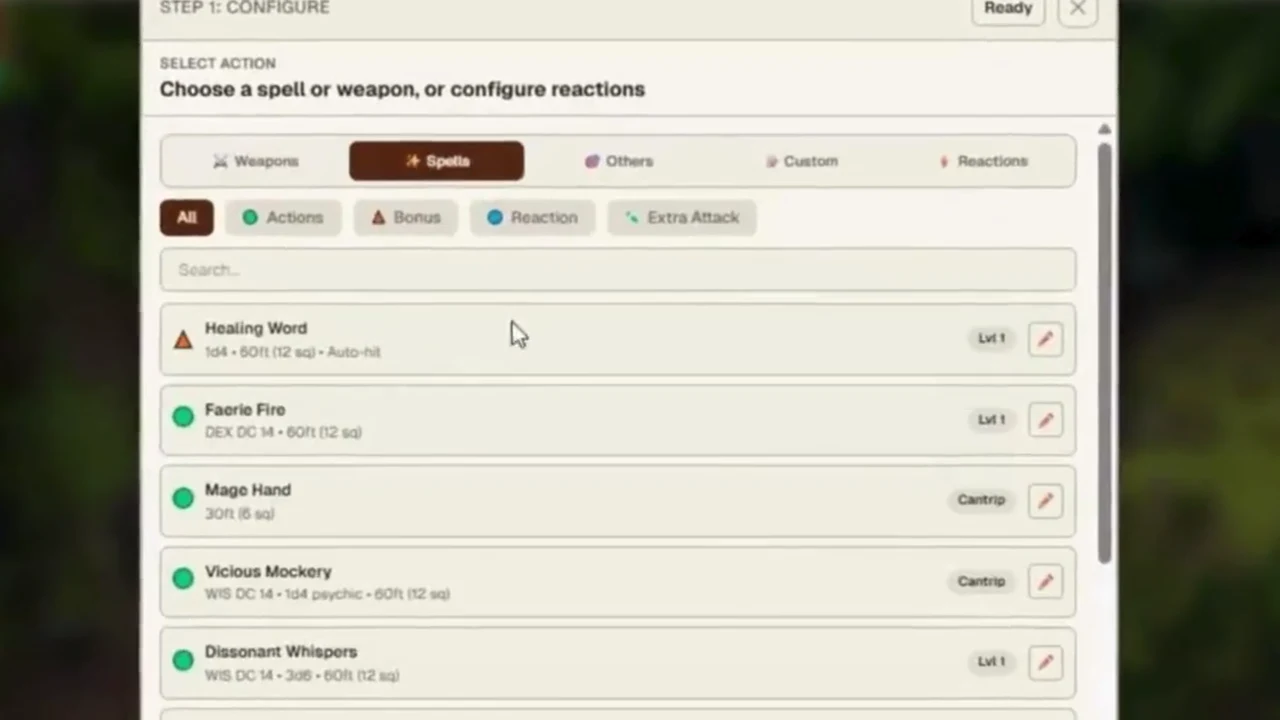Click the Ready button
Viewport: 1280px width, 720px height.
[x=1008, y=9]
